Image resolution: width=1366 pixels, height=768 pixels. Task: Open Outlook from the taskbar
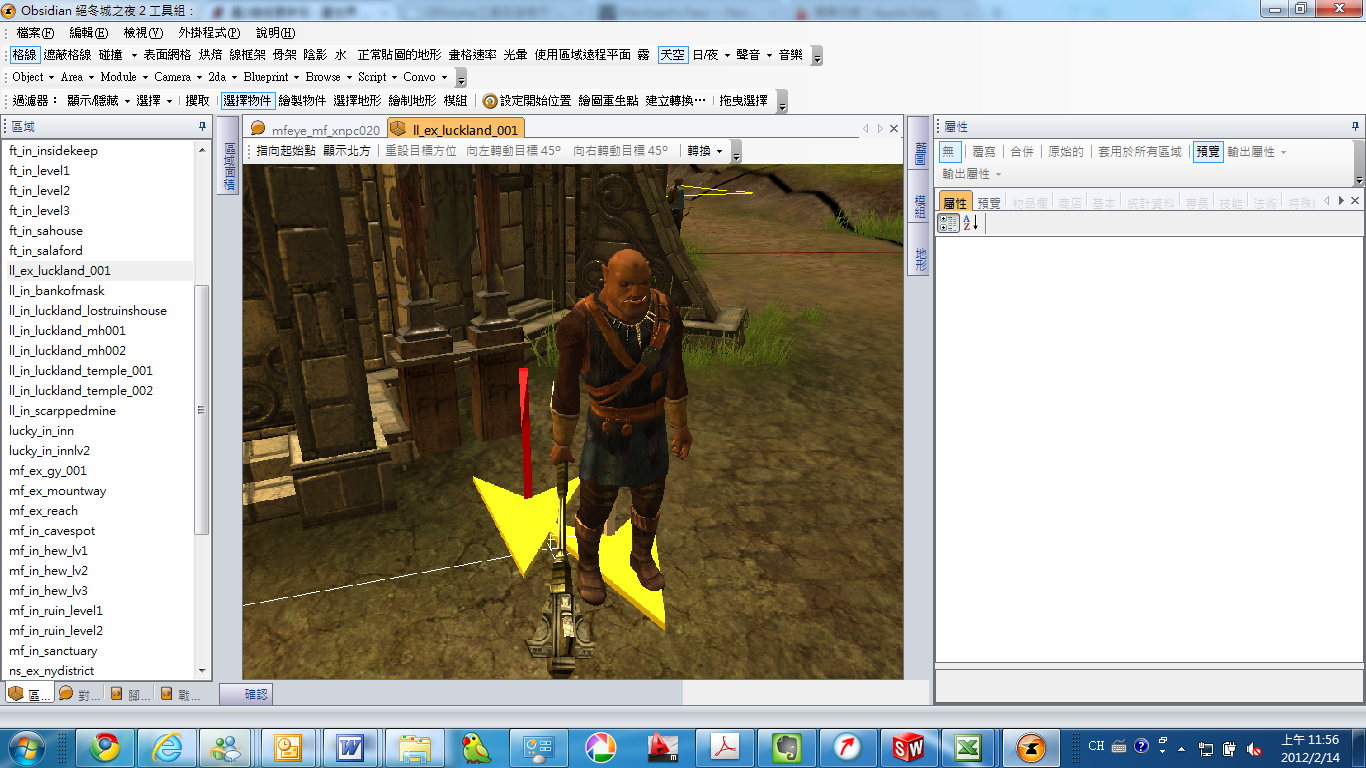[288, 747]
